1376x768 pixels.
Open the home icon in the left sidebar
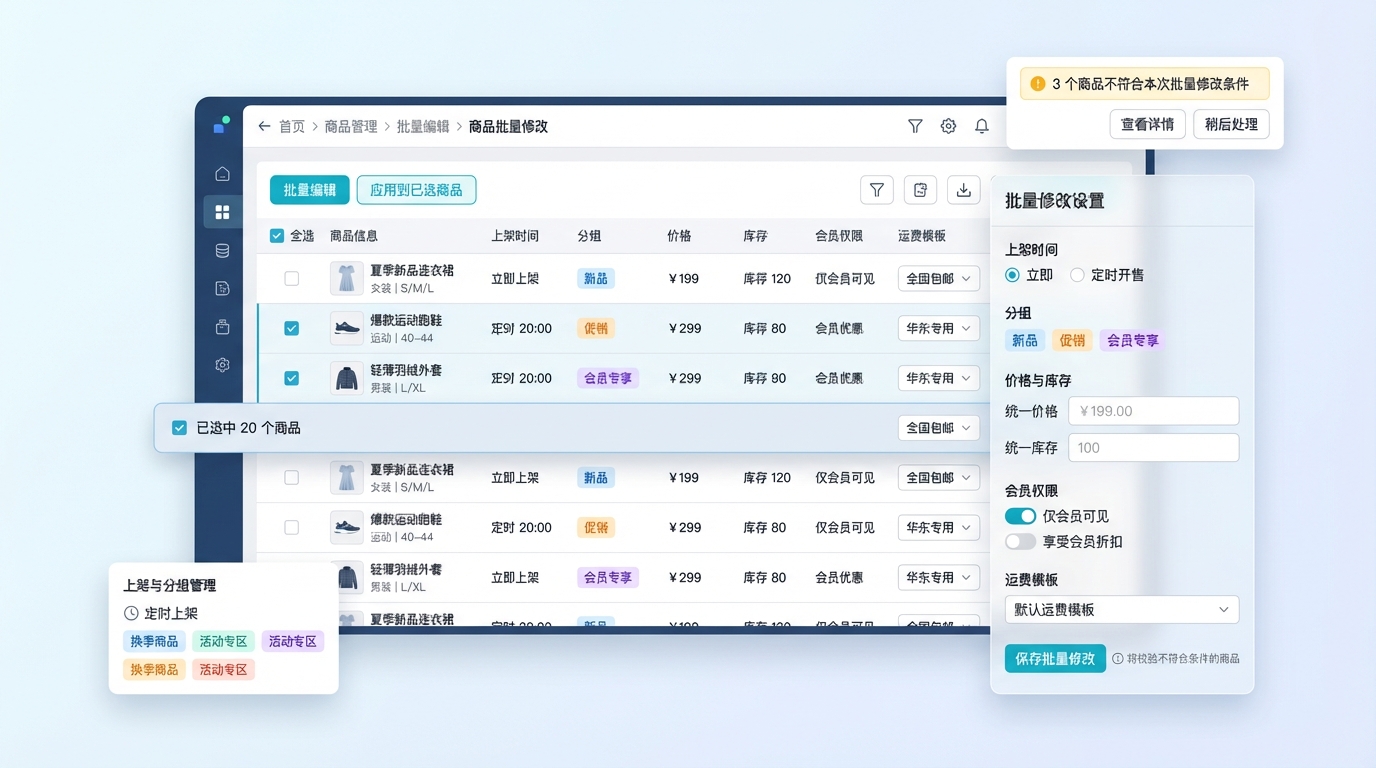point(222,174)
